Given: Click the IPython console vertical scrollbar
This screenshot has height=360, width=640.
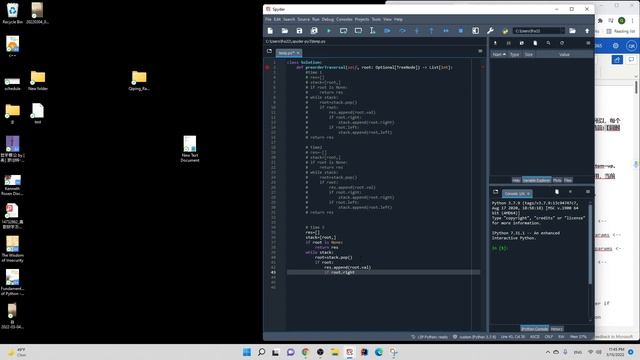Looking at the screenshot, I should pyautogui.click(x=590, y=244).
